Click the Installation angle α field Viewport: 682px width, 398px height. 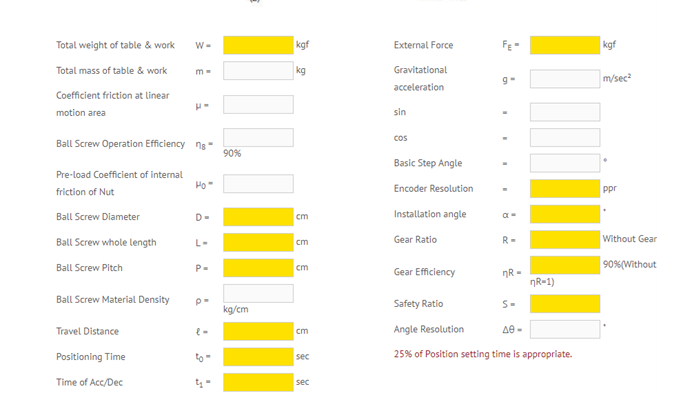pyautogui.click(x=565, y=214)
